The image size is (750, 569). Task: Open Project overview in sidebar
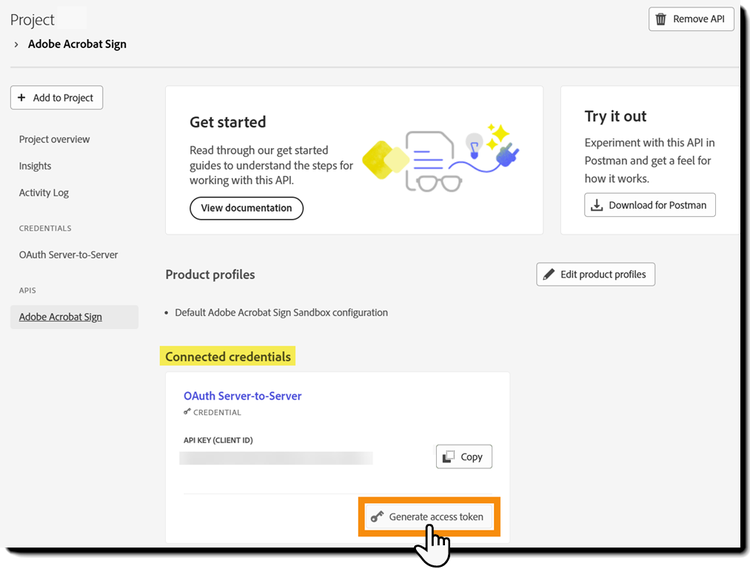pyautogui.click(x=55, y=139)
